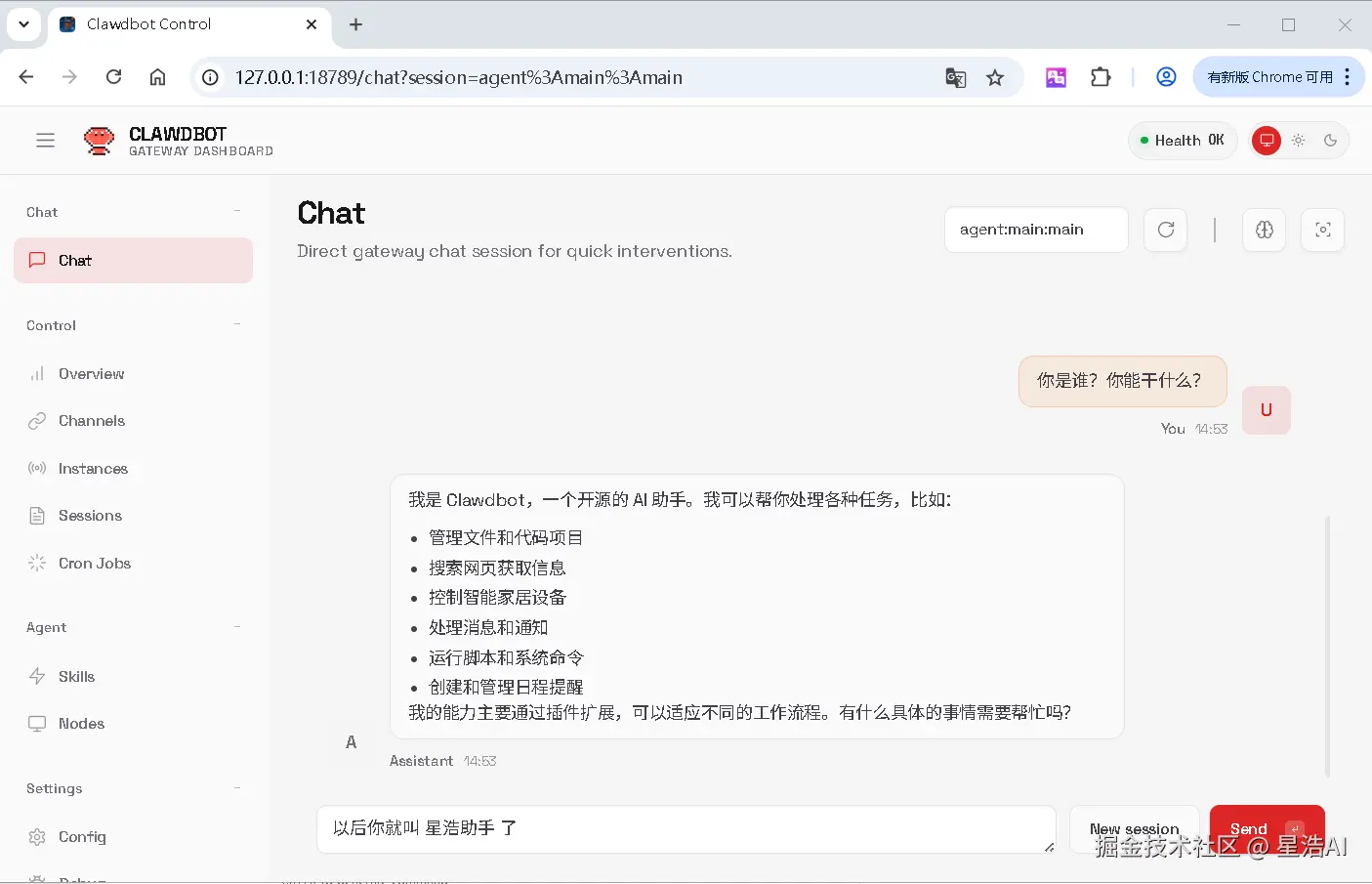
Task: Toggle the sidebar hamburger menu
Action: [45, 141]
